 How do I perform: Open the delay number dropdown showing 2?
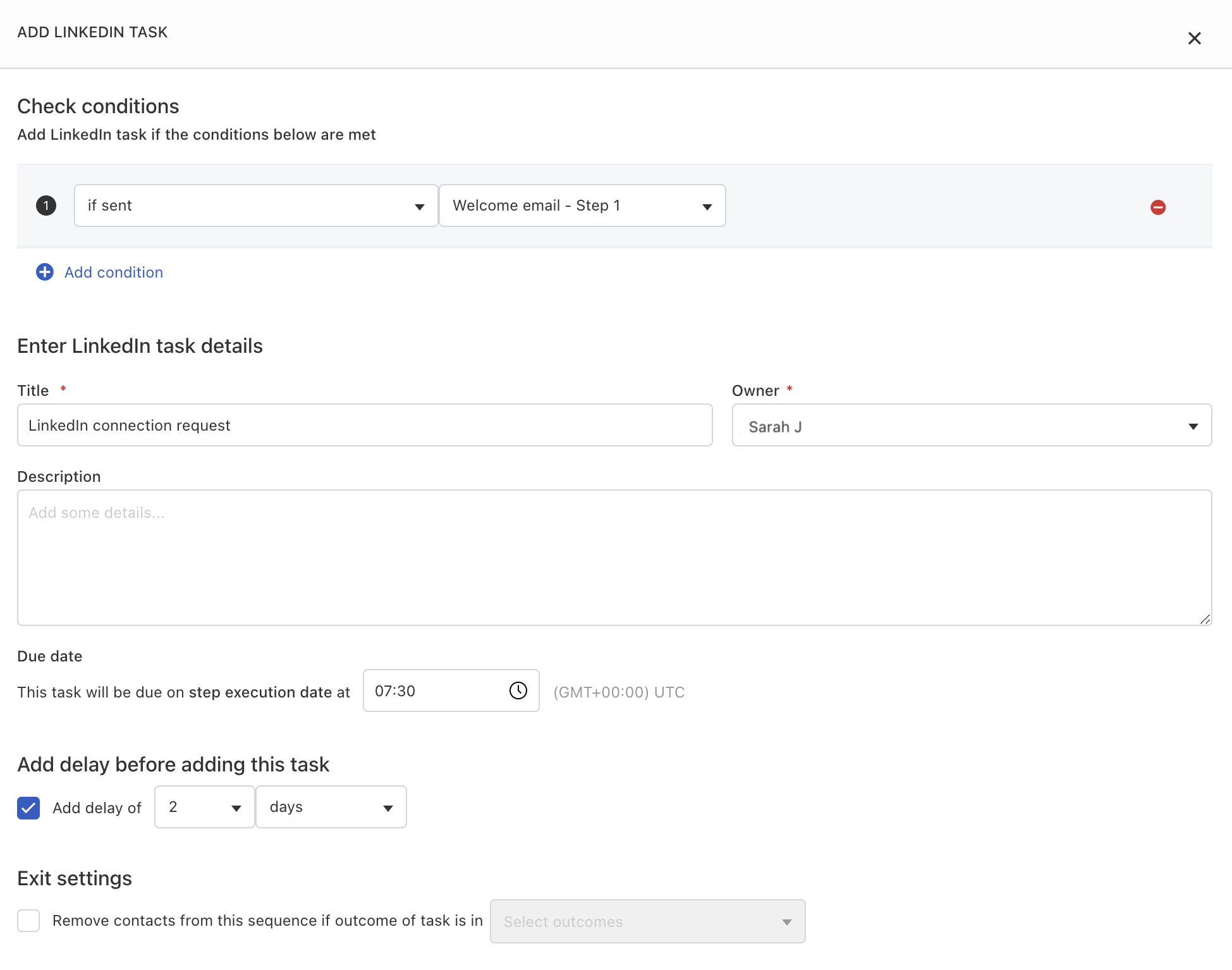pos(205,807)
